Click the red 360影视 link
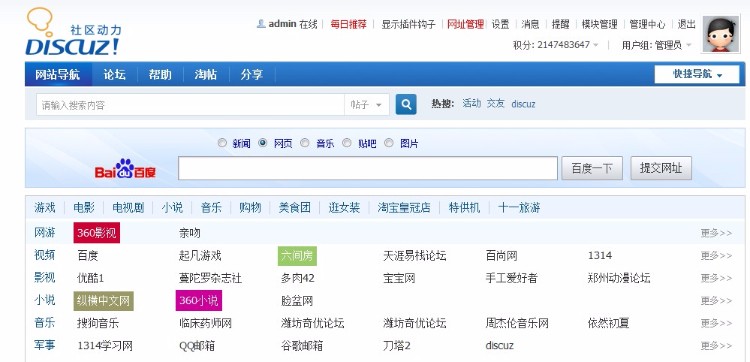Viewport: 750px width, 362px height. (97, 233)
